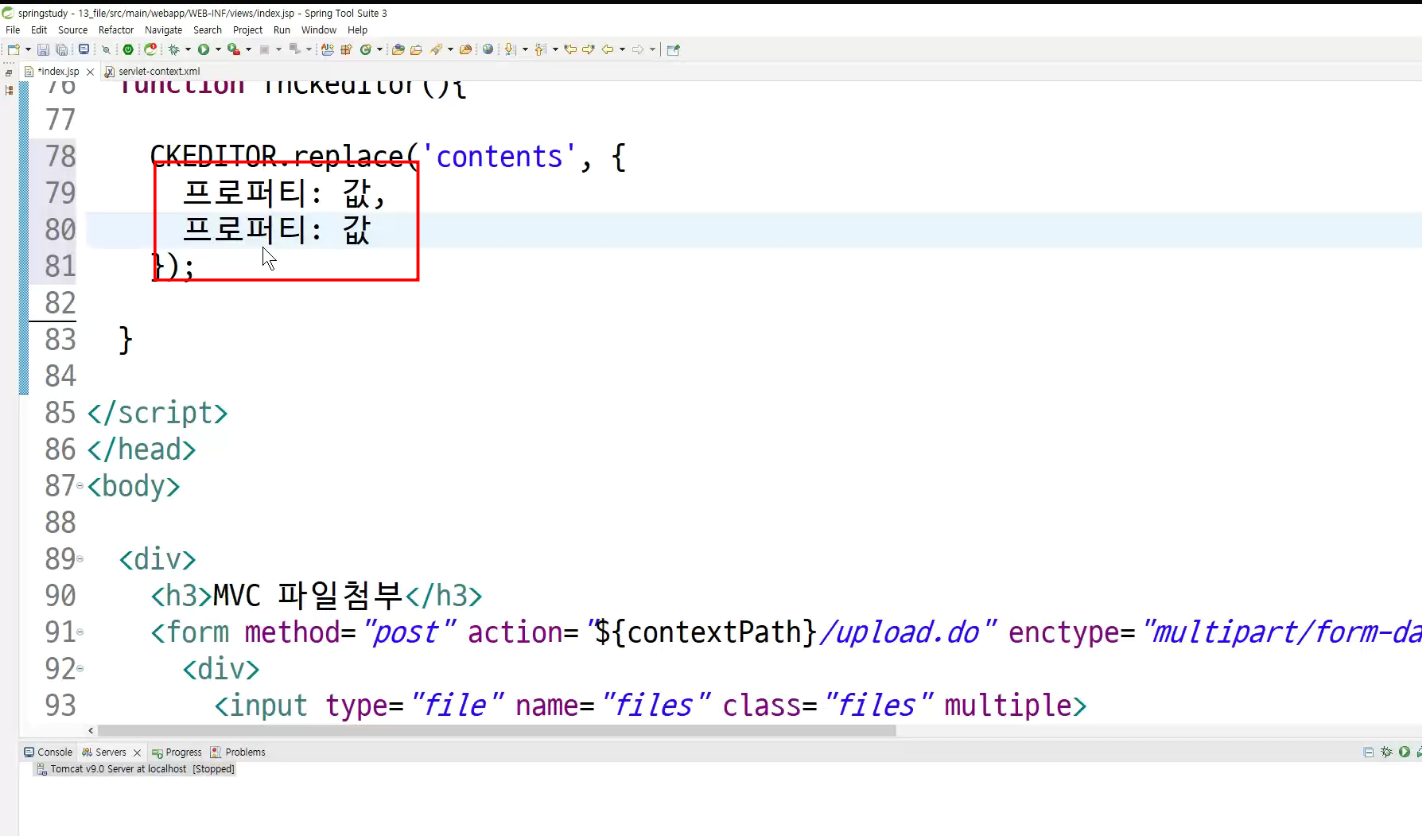Save the current file with the Save icon
The height and width of the screenshot is (836, 1422).
coord(43,49)
